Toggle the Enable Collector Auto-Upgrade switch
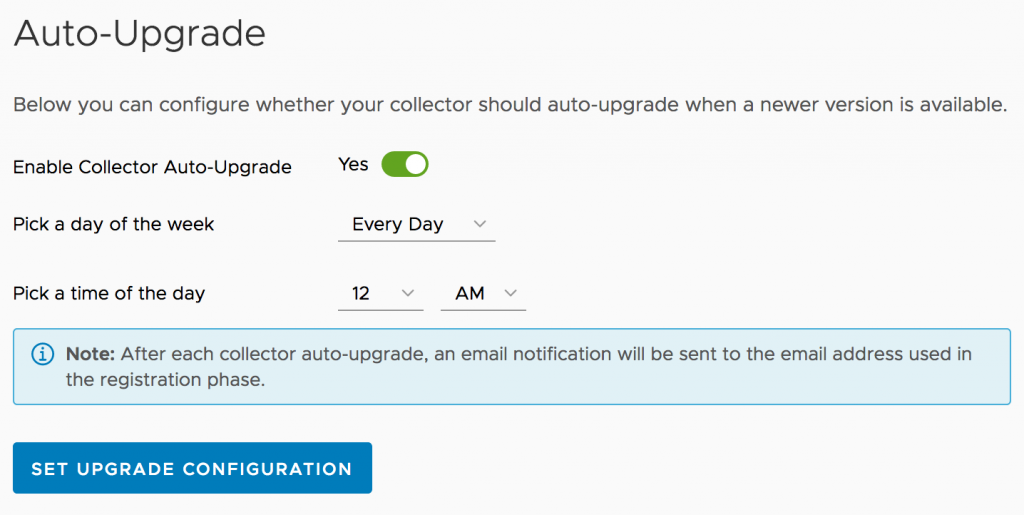1024x515 pixels. click(x=404, y=164)
